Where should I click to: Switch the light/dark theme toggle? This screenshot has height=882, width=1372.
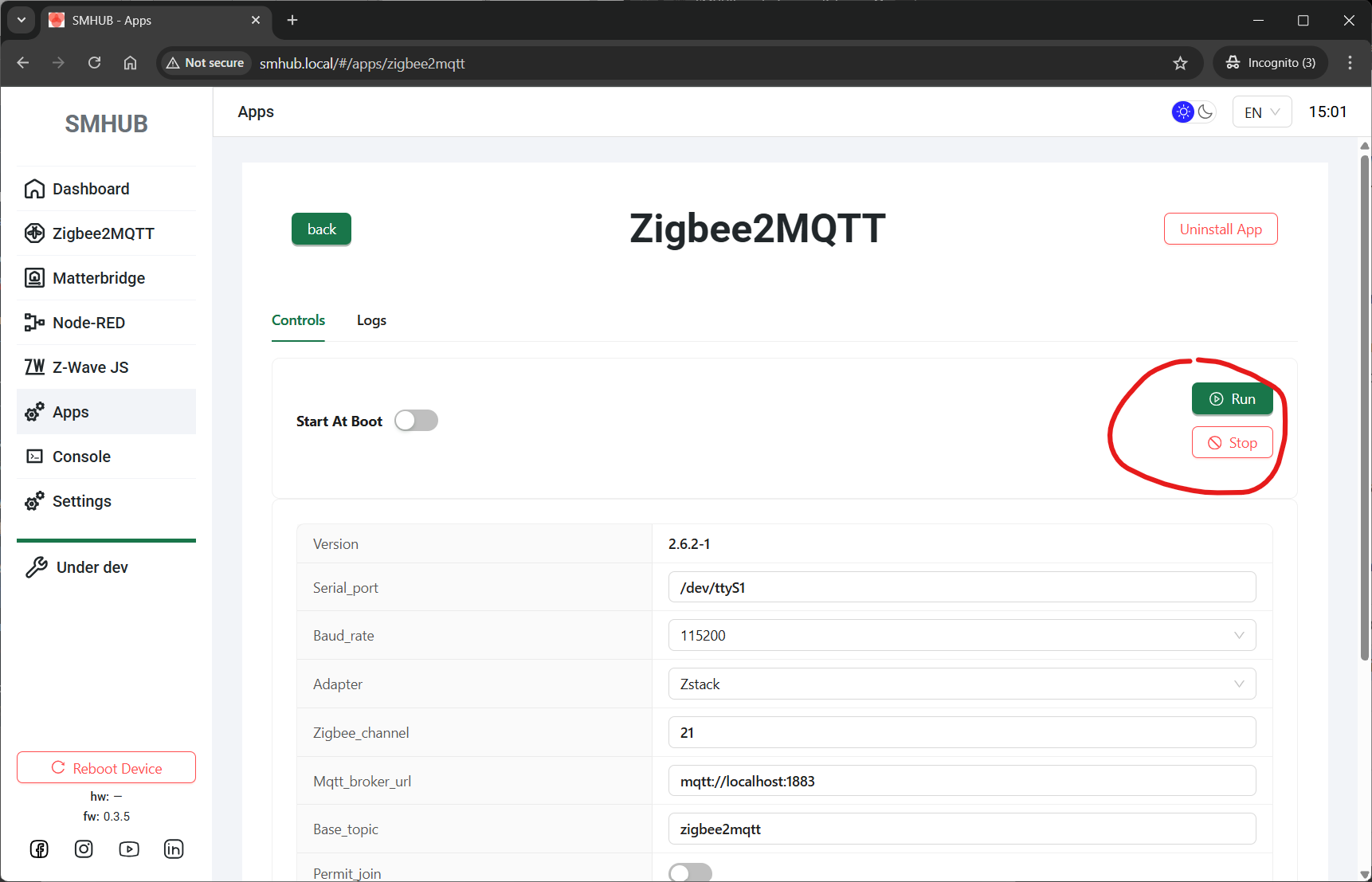(1194, 112)
